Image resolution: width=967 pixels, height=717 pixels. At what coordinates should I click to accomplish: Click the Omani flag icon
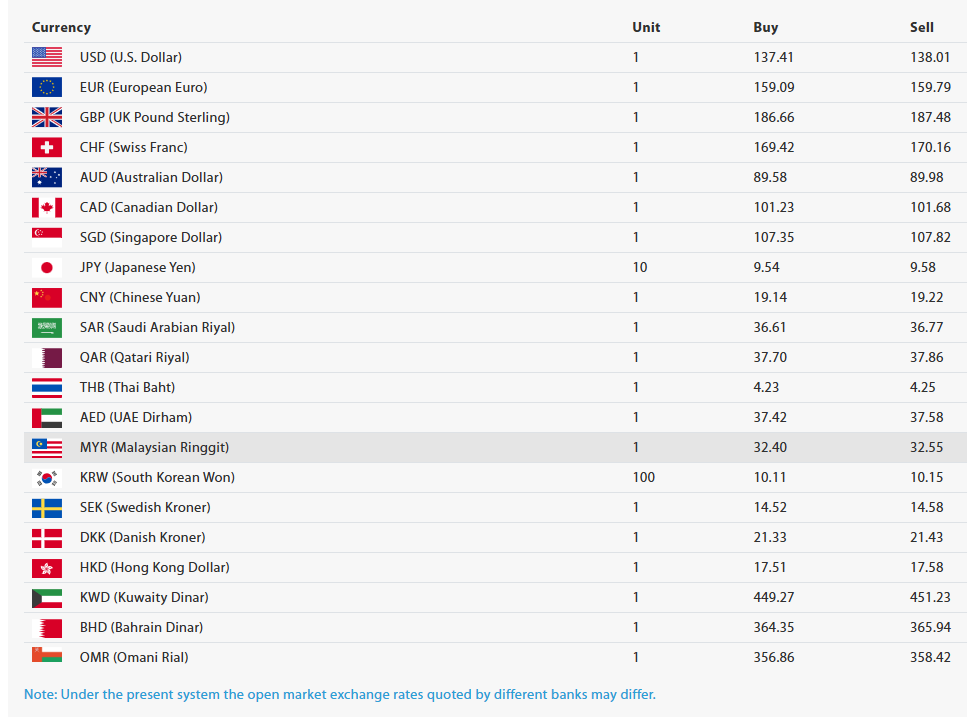point(47,655)
